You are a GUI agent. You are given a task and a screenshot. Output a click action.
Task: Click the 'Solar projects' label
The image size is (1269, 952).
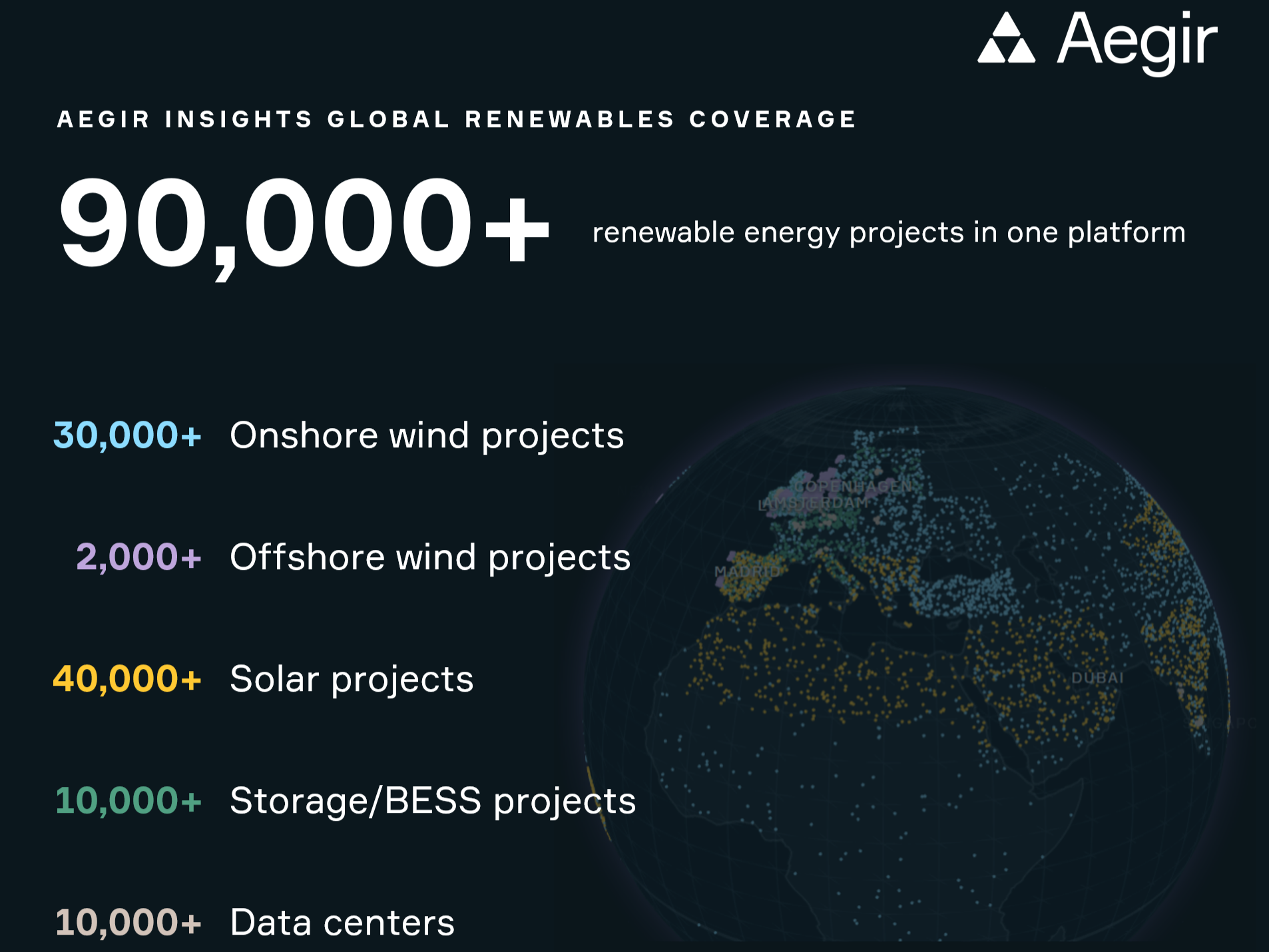(x=352, y=680)
